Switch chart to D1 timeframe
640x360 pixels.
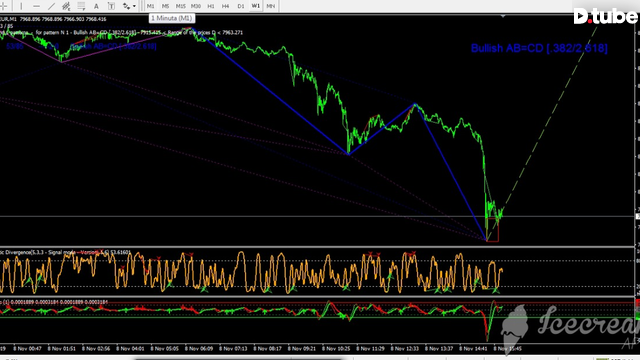point(240,6)
